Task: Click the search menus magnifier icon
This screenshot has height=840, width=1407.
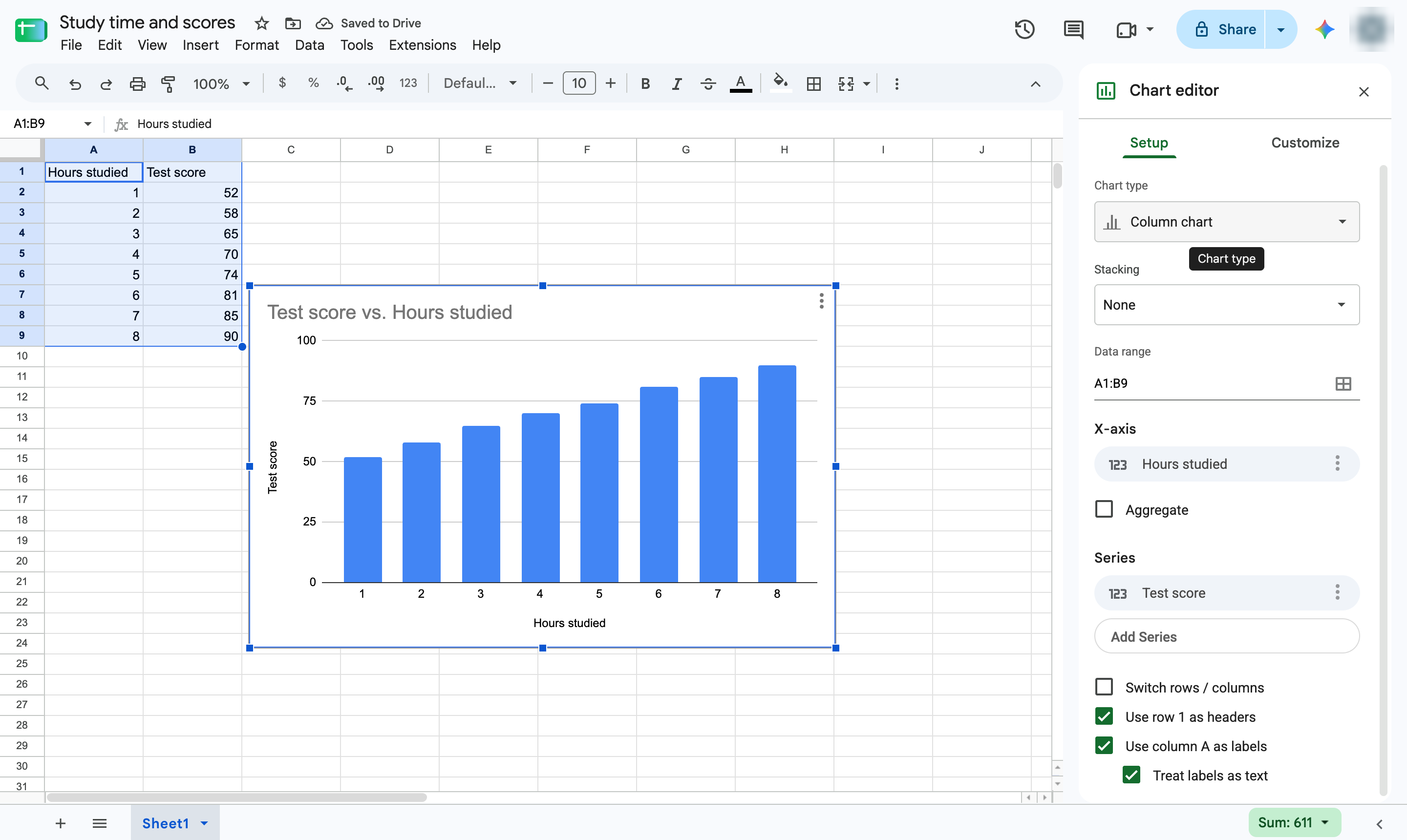Action: click(42, 84)
